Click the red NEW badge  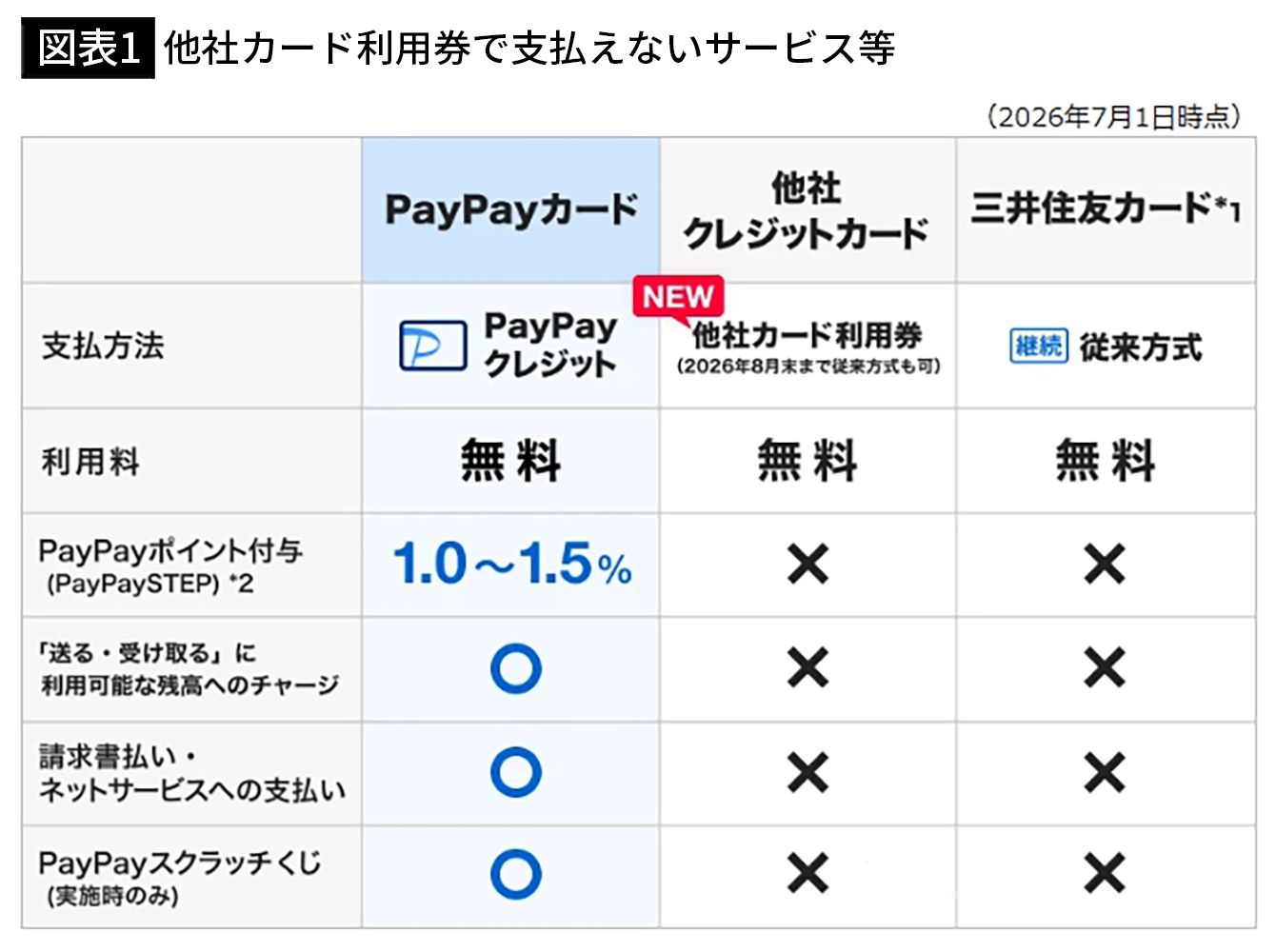click(x=678, y=297)
